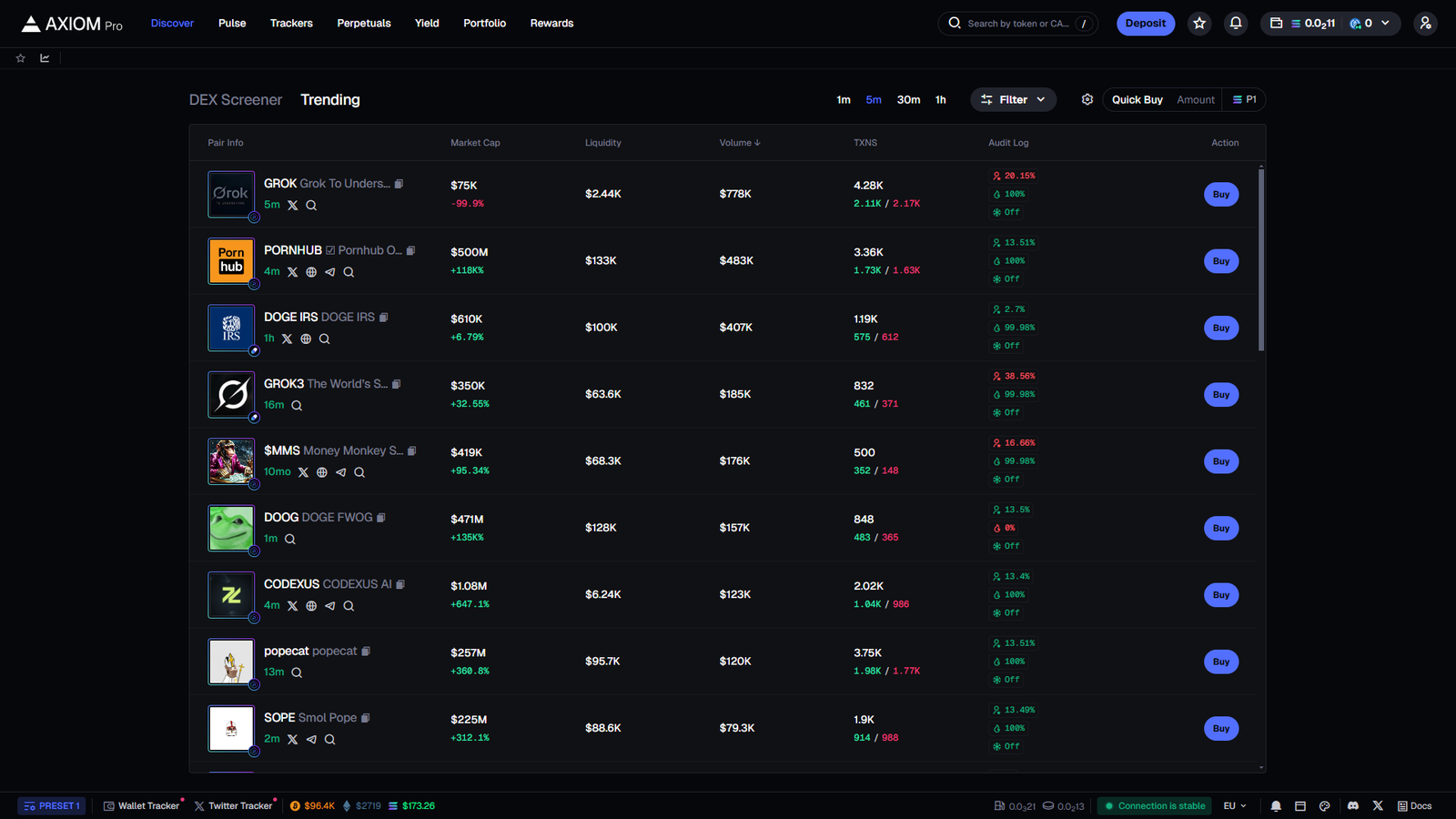This screenshot has height=819, width=1456.
Task: Buy the DOGE IRS token
Action: [x=1221, y=328]
